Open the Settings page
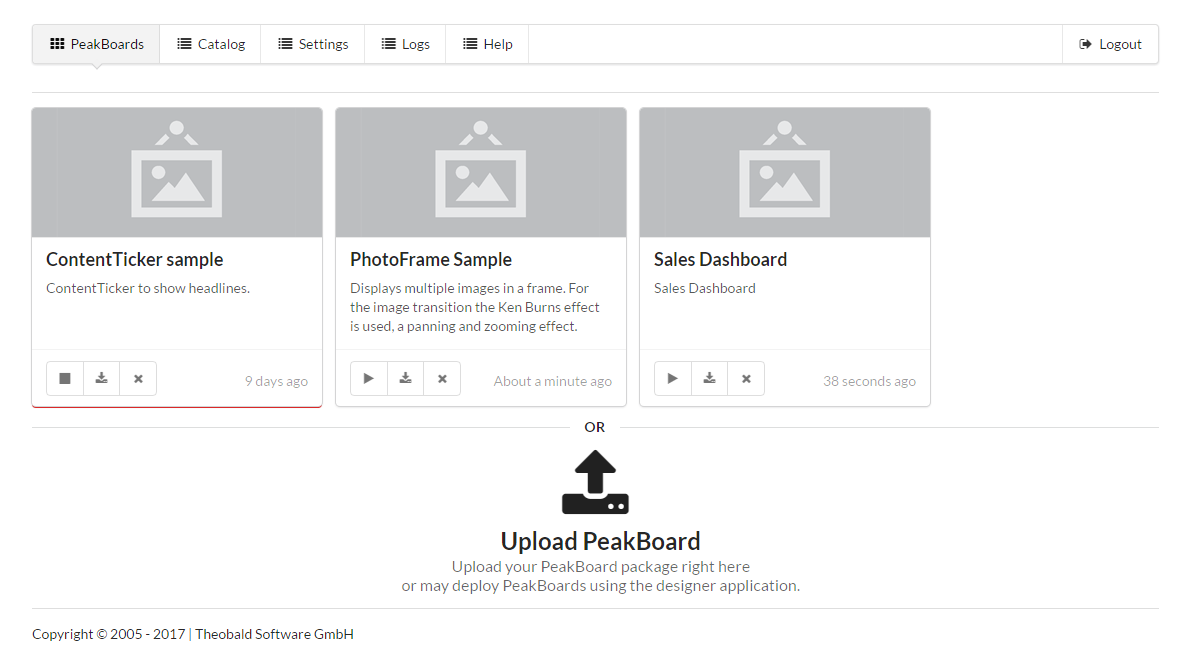This screenshot has width=1188, height=662. pyautogui.click(x=313, y=44)
